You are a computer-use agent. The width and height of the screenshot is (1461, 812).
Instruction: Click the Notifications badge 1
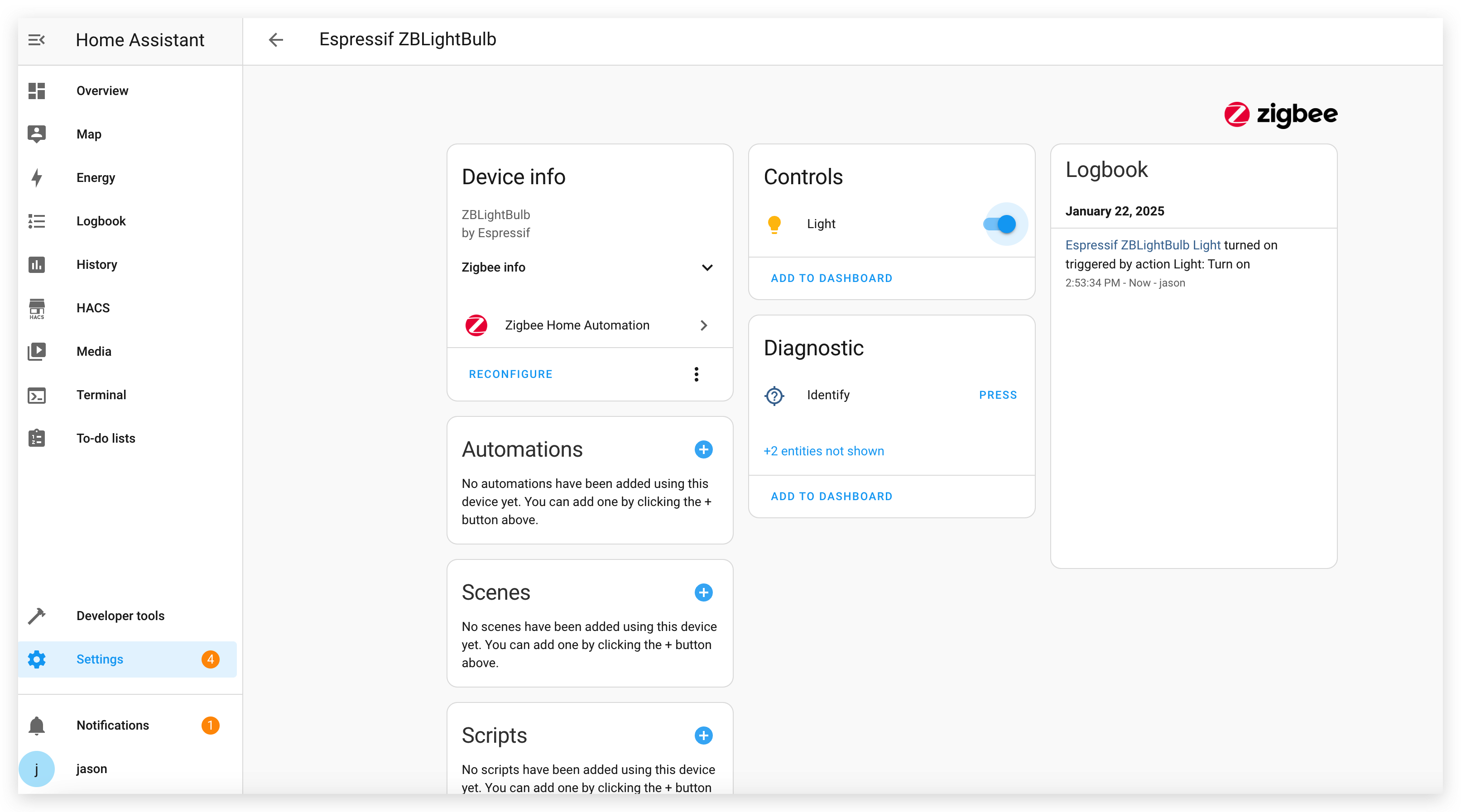pos(211,725)
